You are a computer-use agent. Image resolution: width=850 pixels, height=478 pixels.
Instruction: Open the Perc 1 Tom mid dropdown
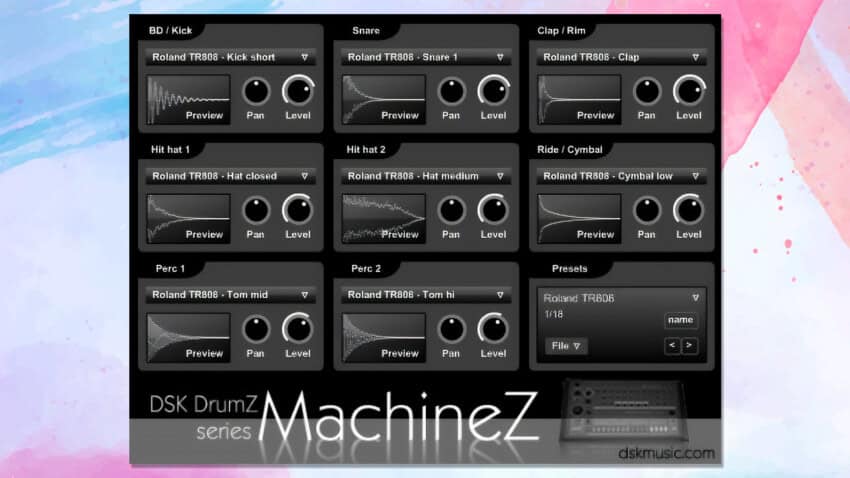click(230, 295)
